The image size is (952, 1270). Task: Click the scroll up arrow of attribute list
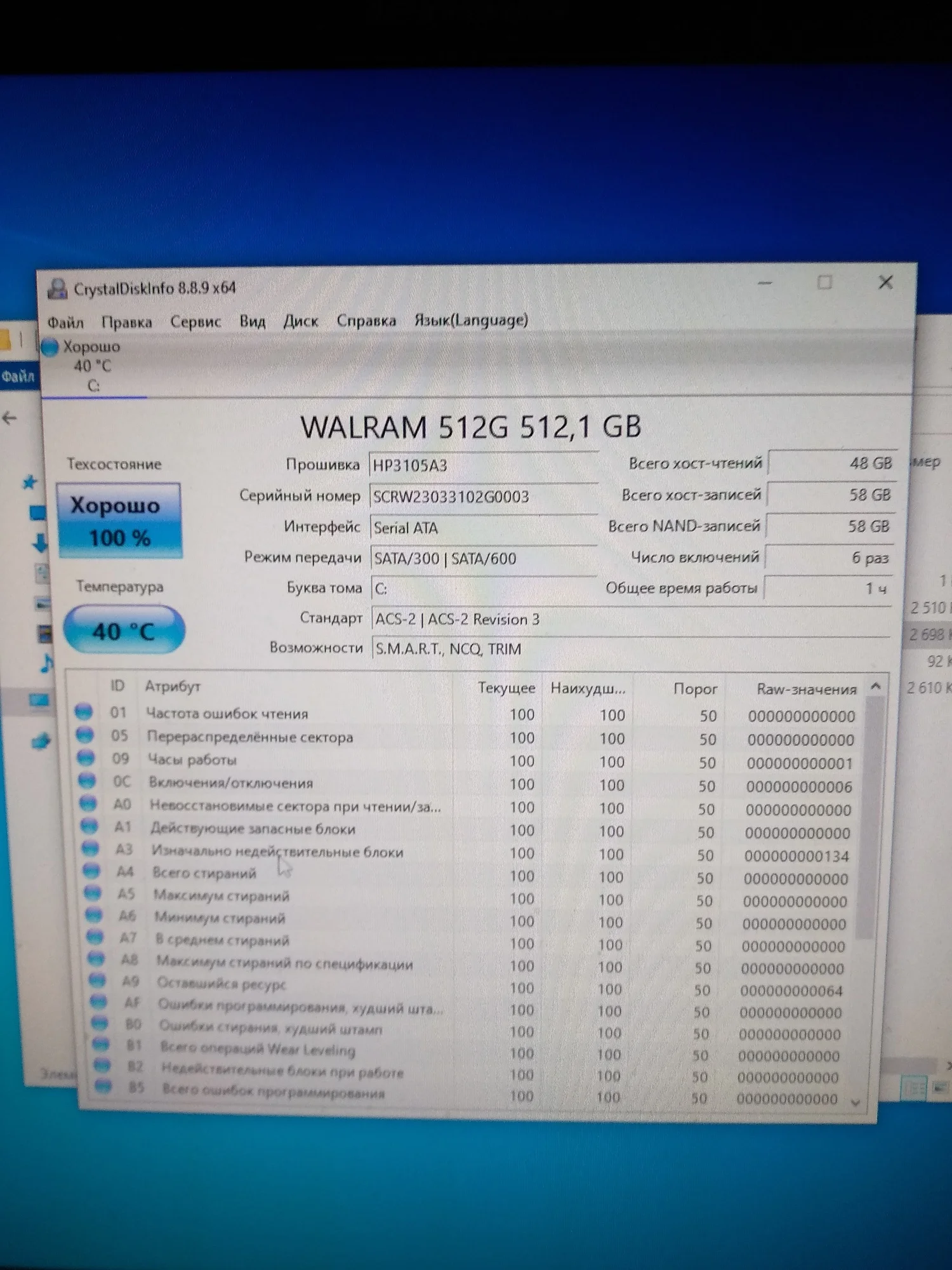point(876,686)
